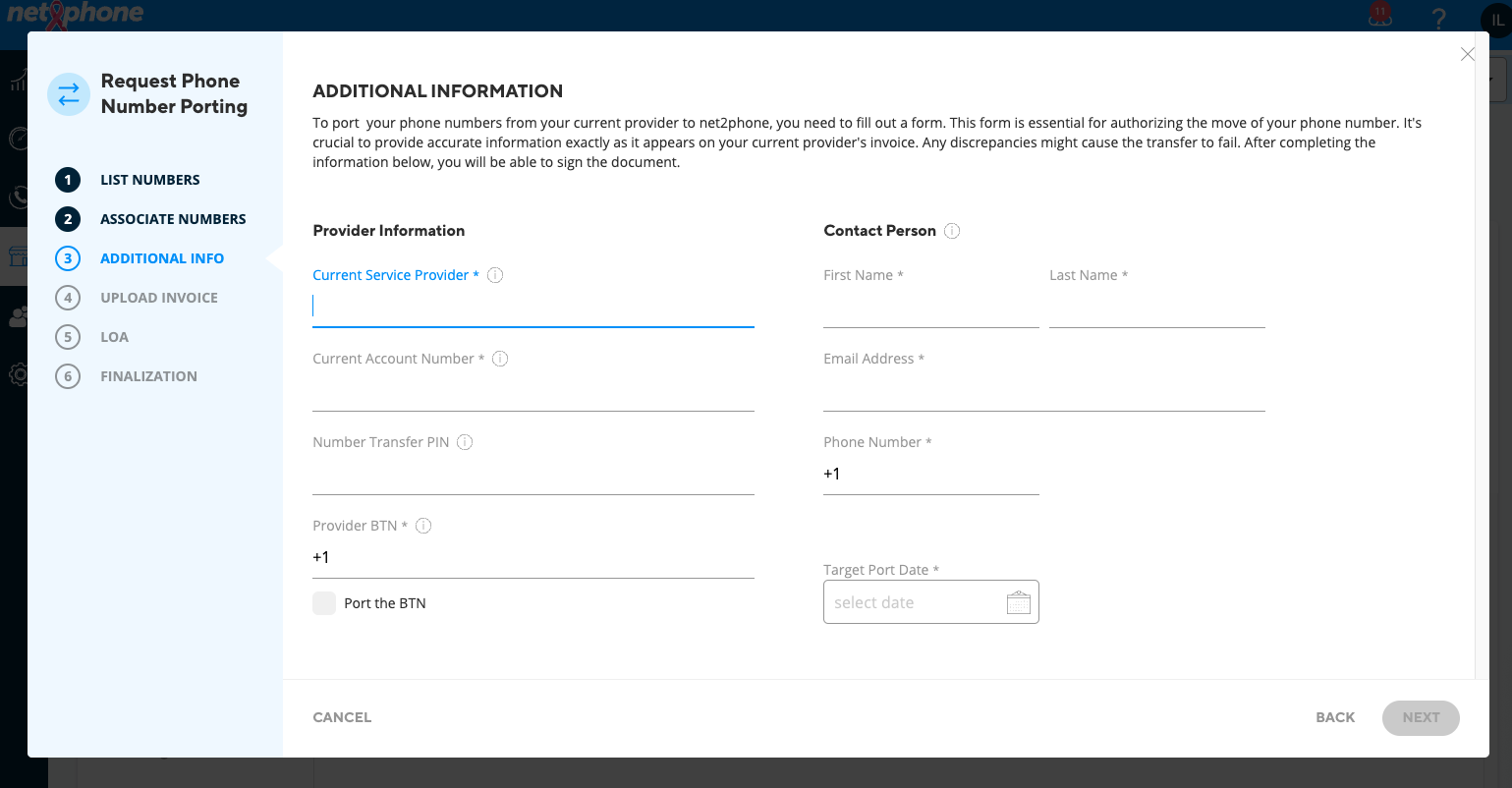Click the Users icon in the sidebar
The width and height of the screenshot is (1512, 788).
(18, 316)
